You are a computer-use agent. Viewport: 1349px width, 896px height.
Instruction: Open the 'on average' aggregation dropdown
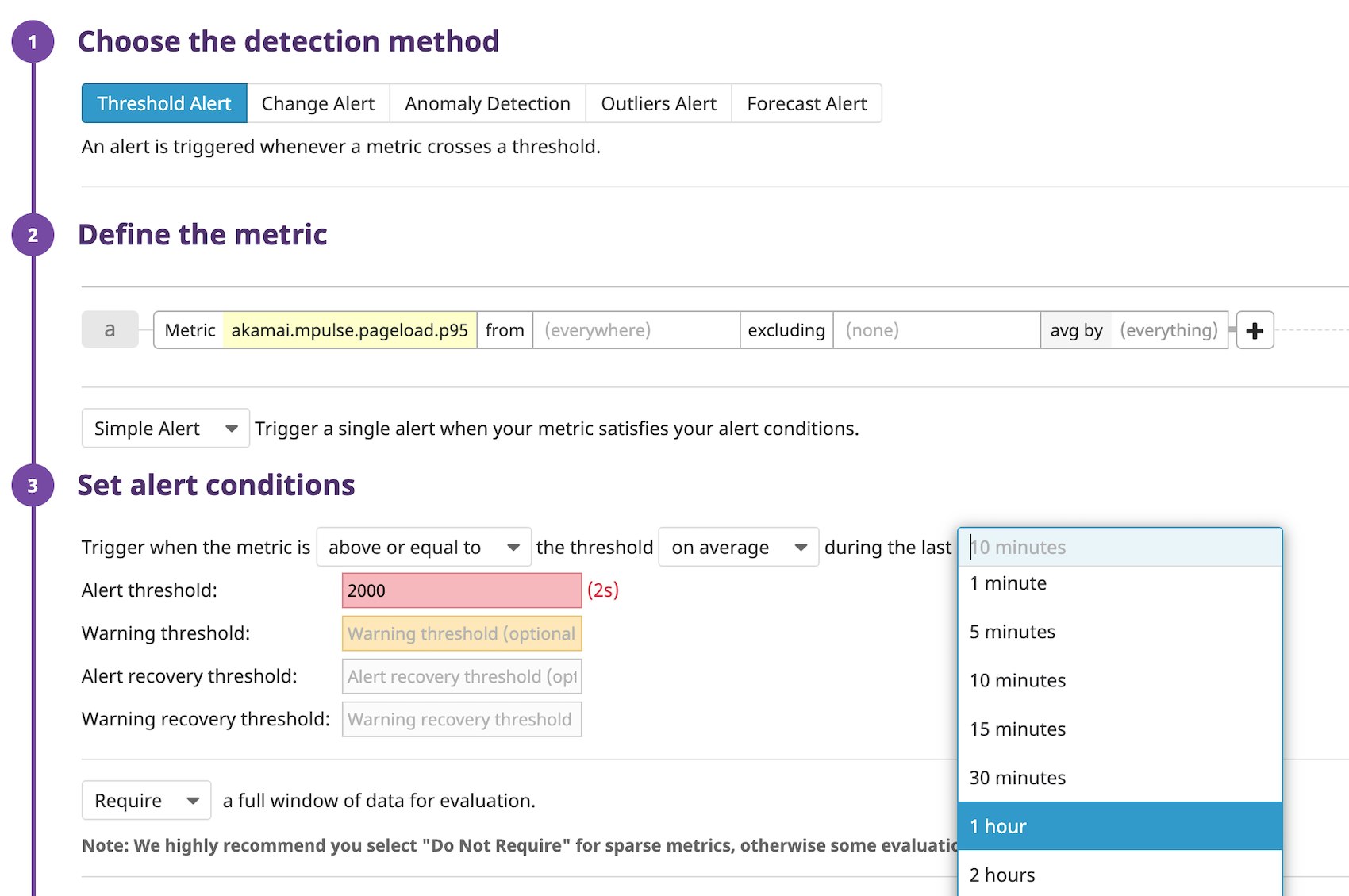(738, 548)
